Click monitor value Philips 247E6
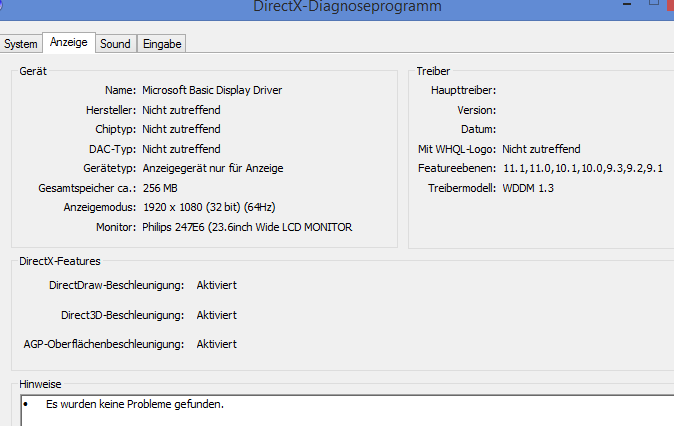Screen dimensions: 674x426 247,227
